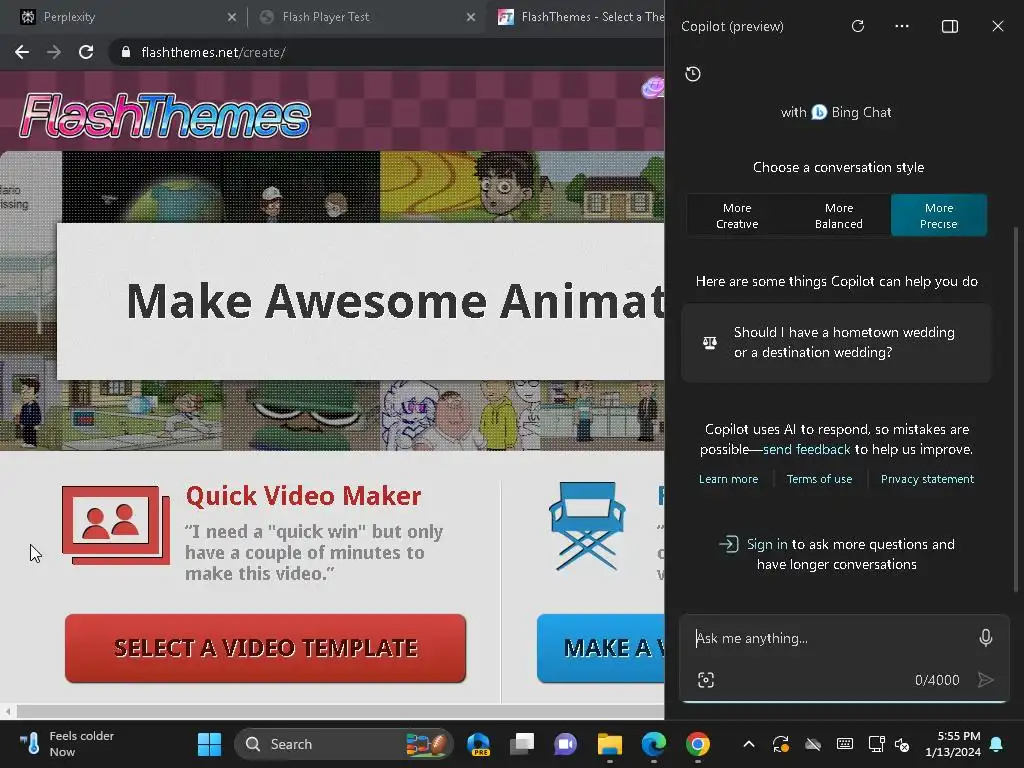Go back in the browser
Image resolution: width=1024 pixels, height=768 pixels.
pos(22,52)
